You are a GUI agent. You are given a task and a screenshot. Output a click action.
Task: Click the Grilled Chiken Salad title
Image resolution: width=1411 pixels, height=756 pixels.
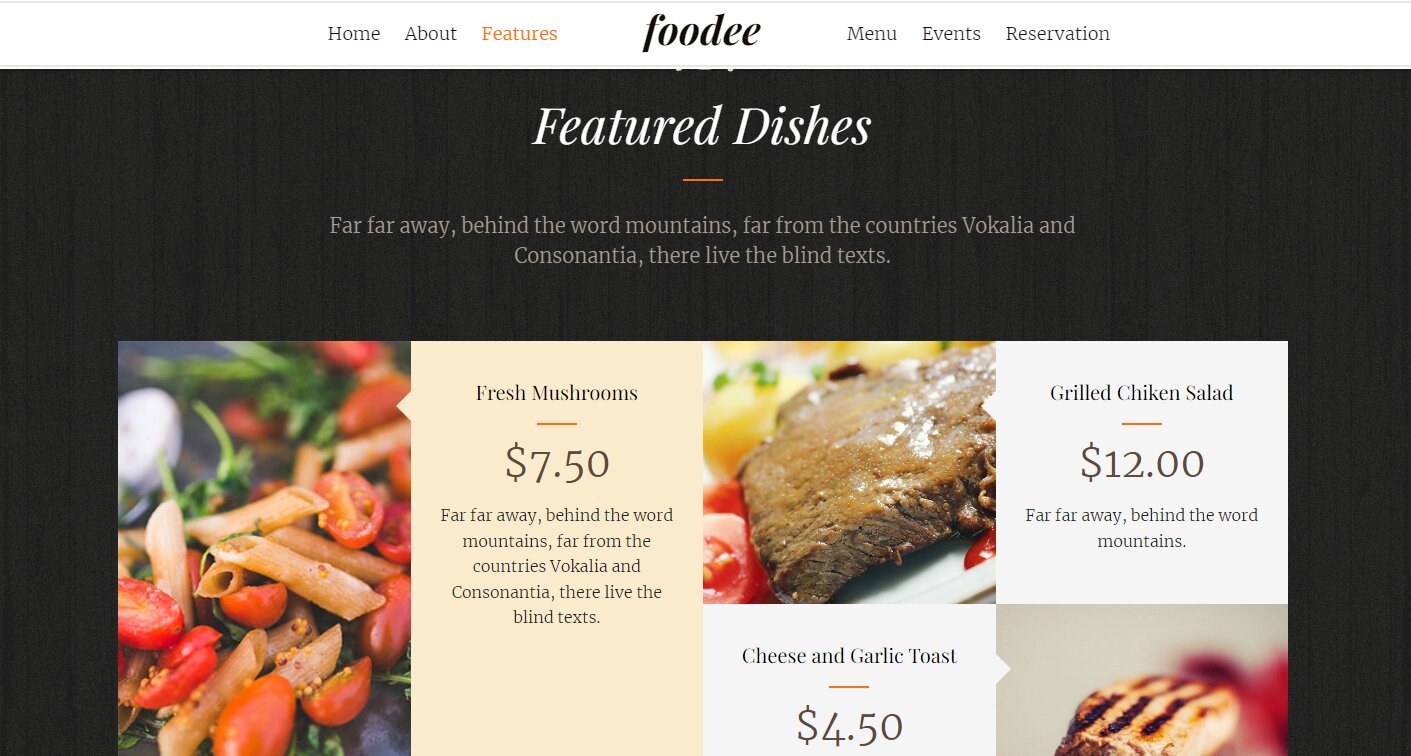tap(1142, 393)
